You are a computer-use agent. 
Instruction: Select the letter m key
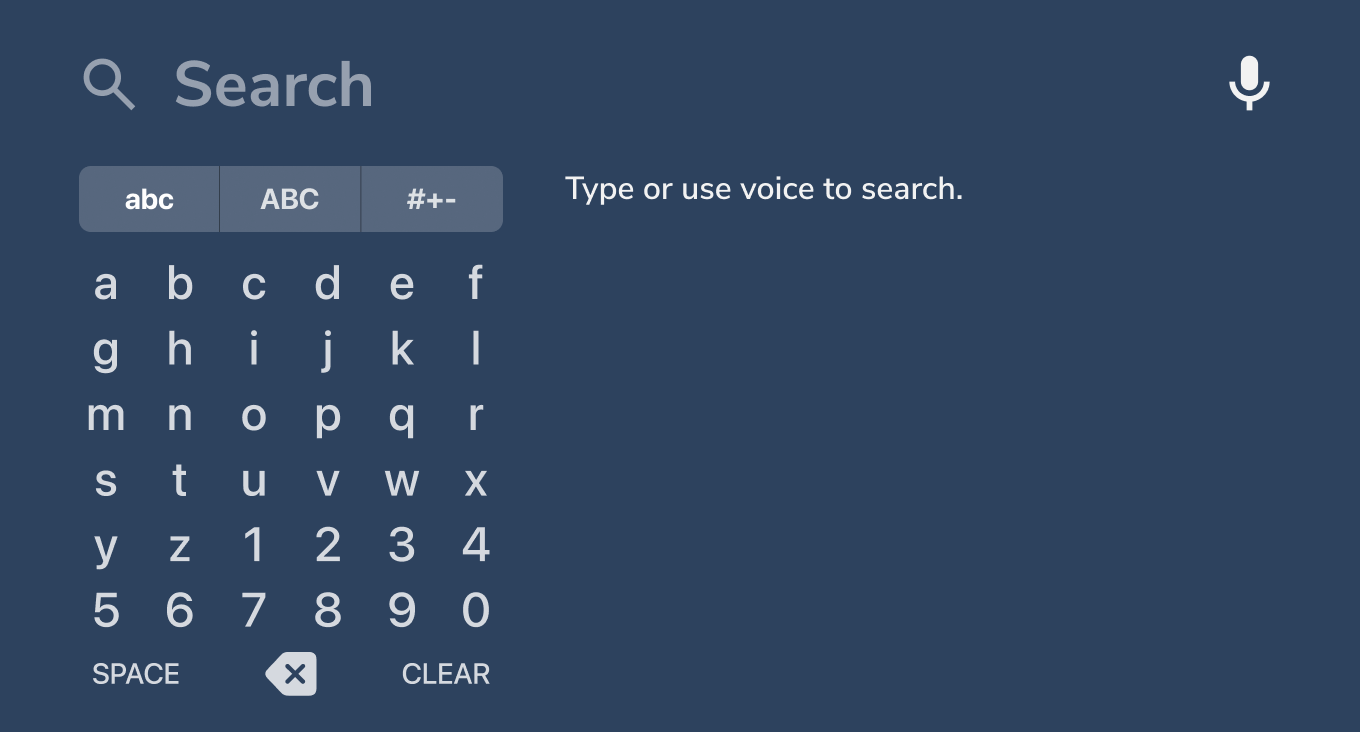(105, 415)
